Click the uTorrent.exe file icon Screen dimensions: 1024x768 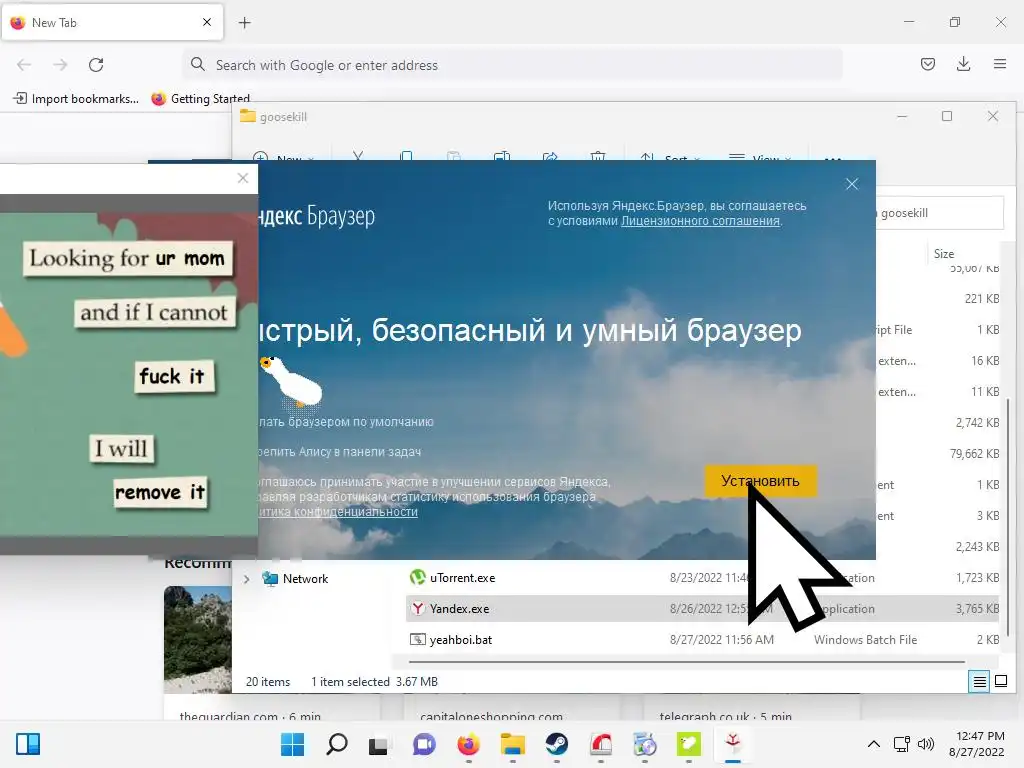tap(417, 577)
